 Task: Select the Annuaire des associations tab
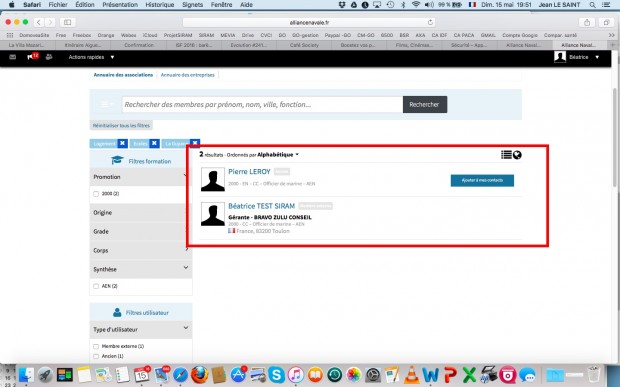point(123,75)
